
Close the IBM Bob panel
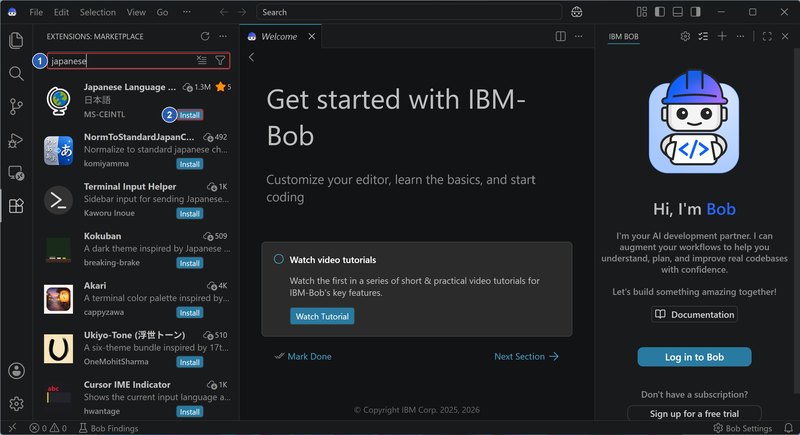(785, 36)
